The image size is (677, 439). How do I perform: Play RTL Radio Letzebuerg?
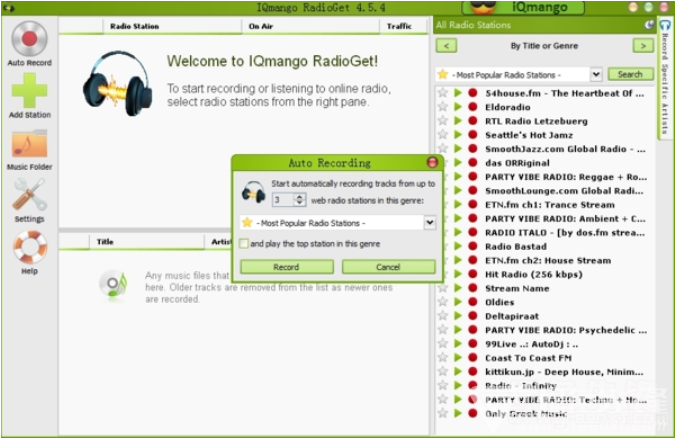point(458,121)
